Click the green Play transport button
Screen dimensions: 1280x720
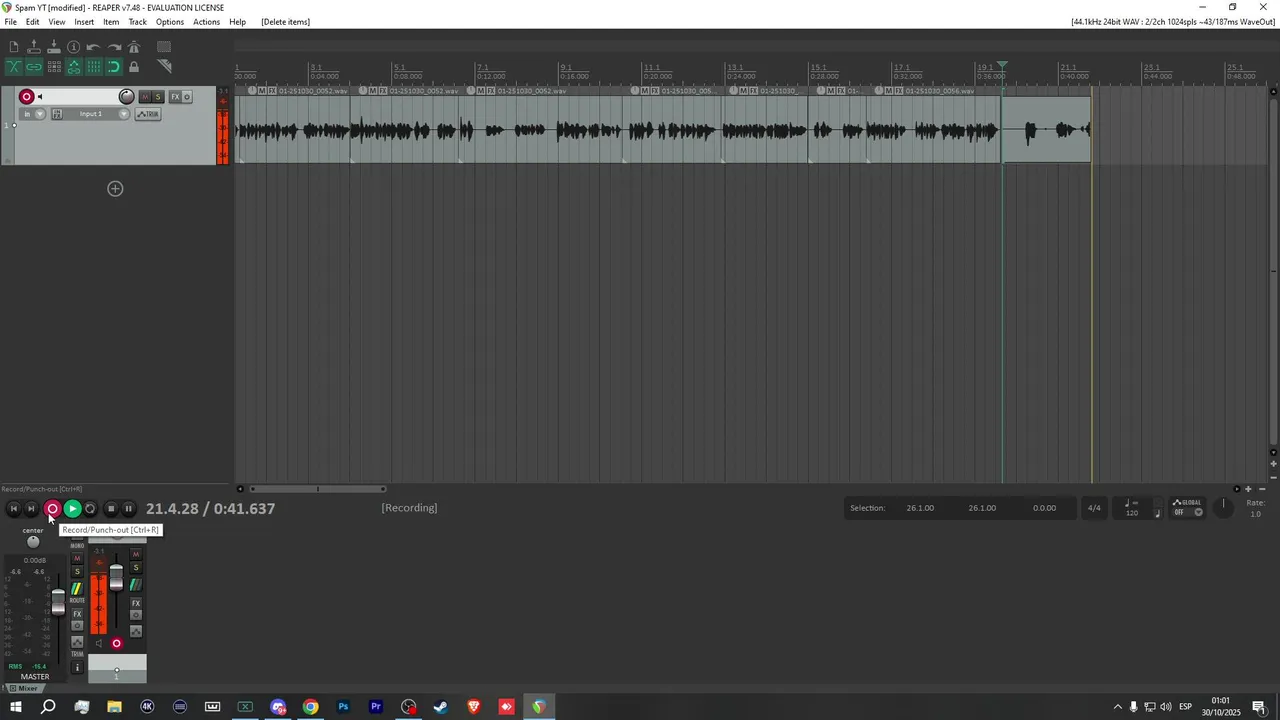(x=72, y=508)
